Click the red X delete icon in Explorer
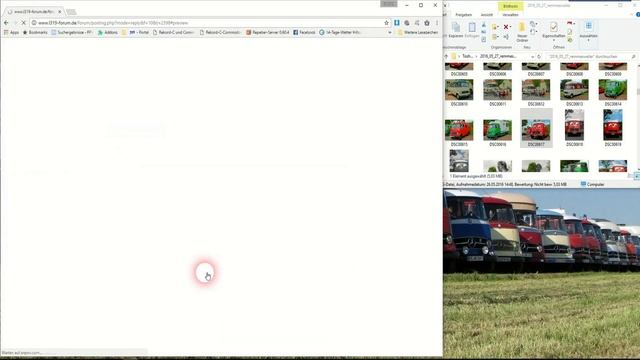 pyautogui.click(x=506, y=27)
